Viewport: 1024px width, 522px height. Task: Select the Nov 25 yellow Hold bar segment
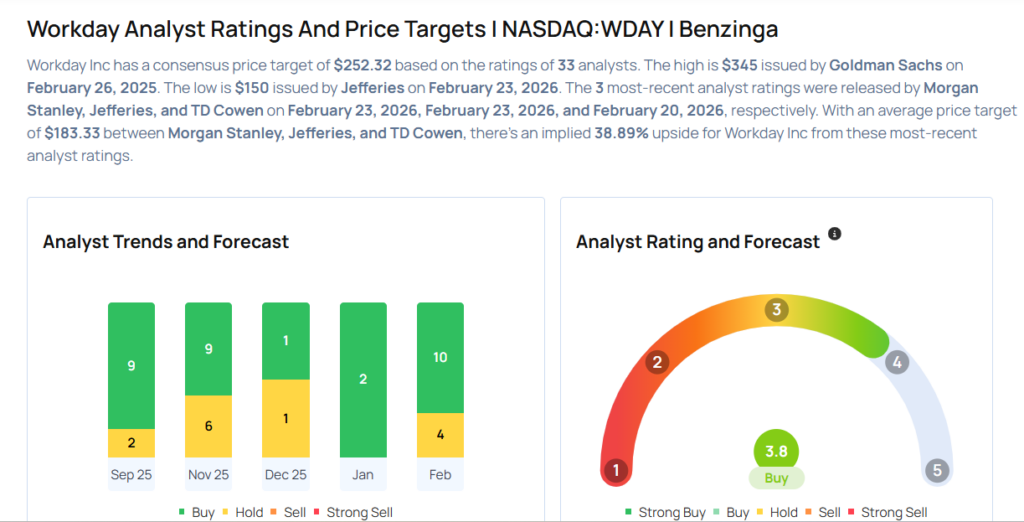208,426
